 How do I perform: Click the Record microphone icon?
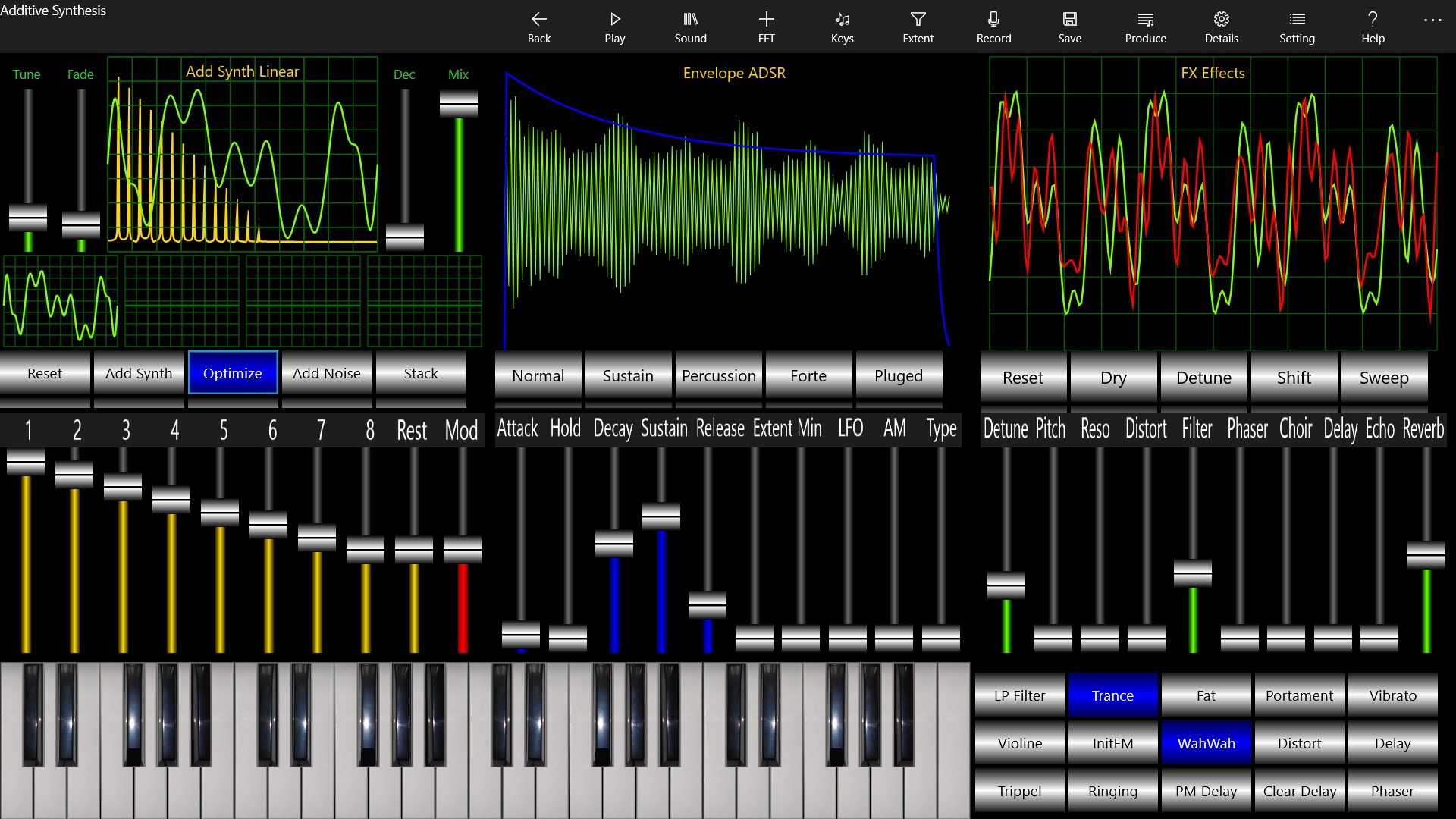(x=993, y=27)
